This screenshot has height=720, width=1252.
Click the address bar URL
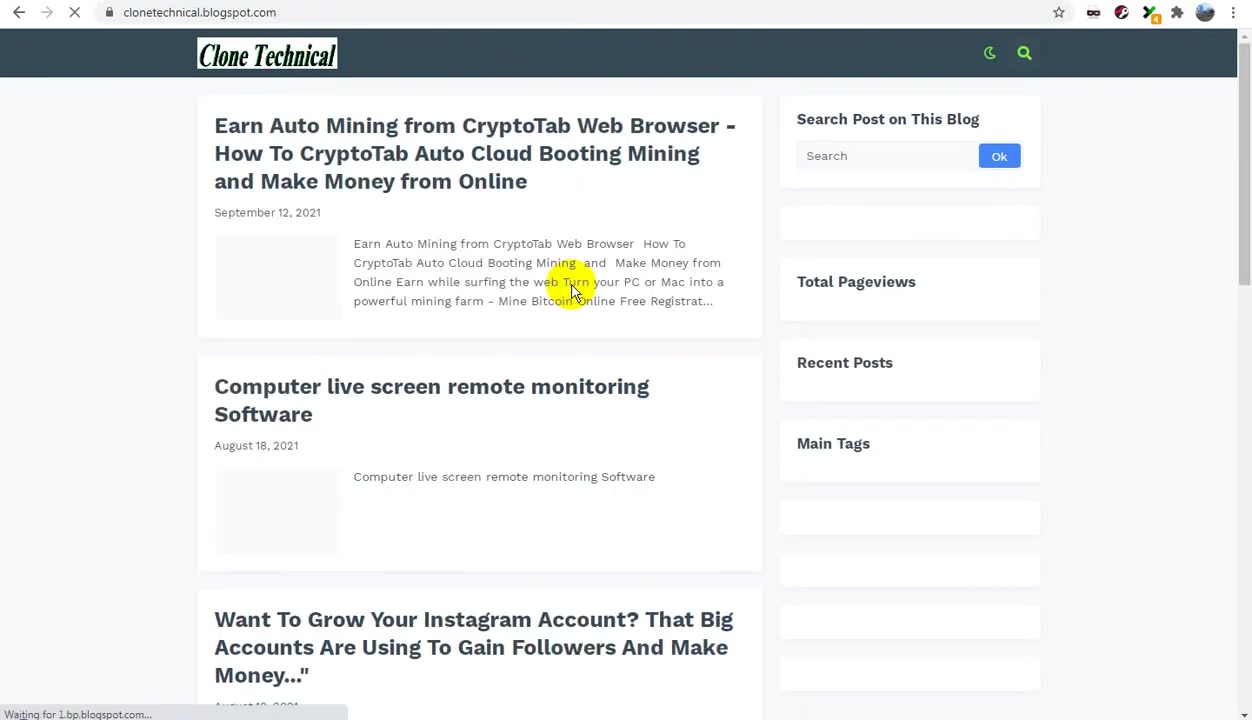[199, 12]
